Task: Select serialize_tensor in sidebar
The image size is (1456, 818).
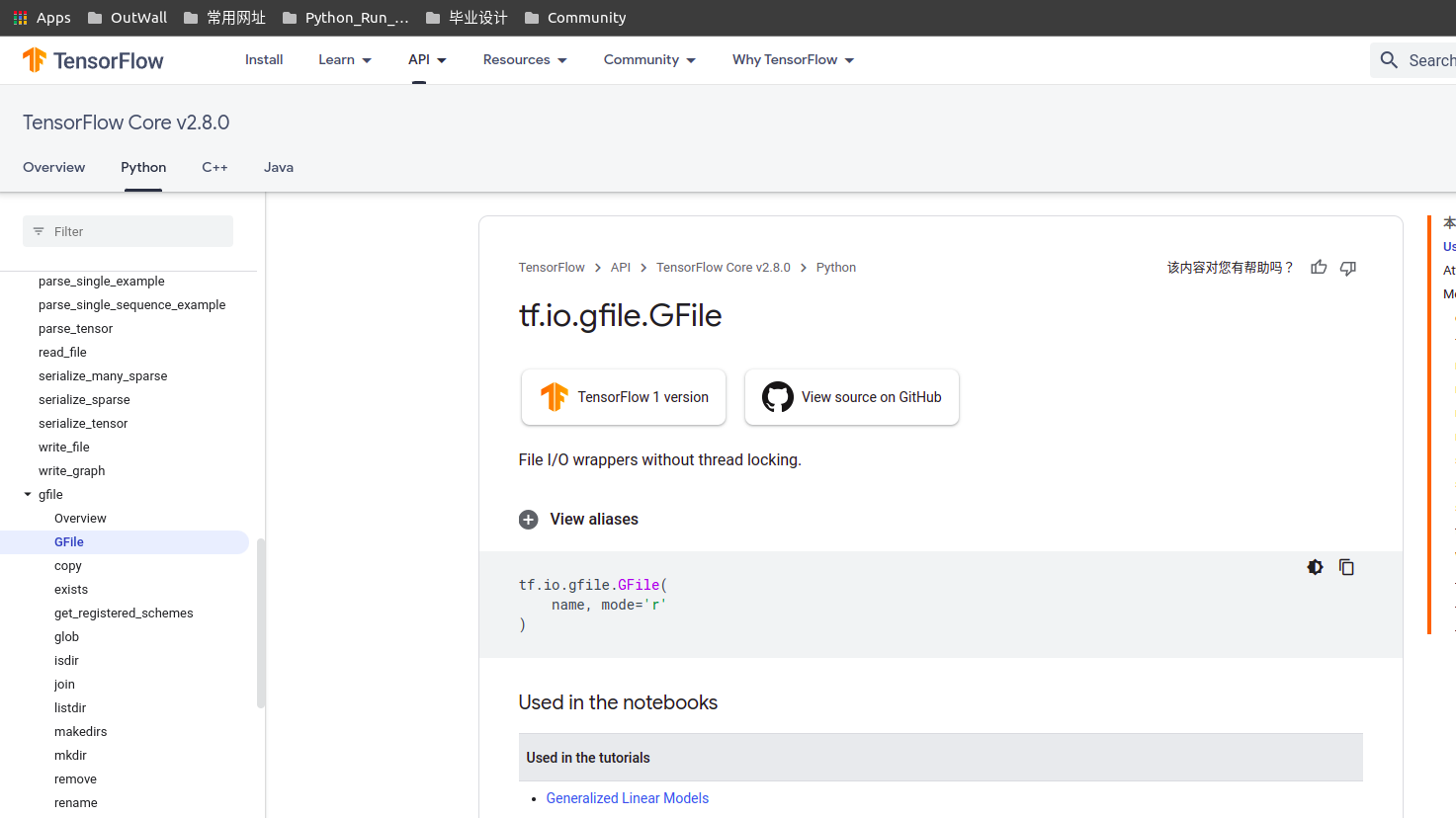Action: click(83, 424)
